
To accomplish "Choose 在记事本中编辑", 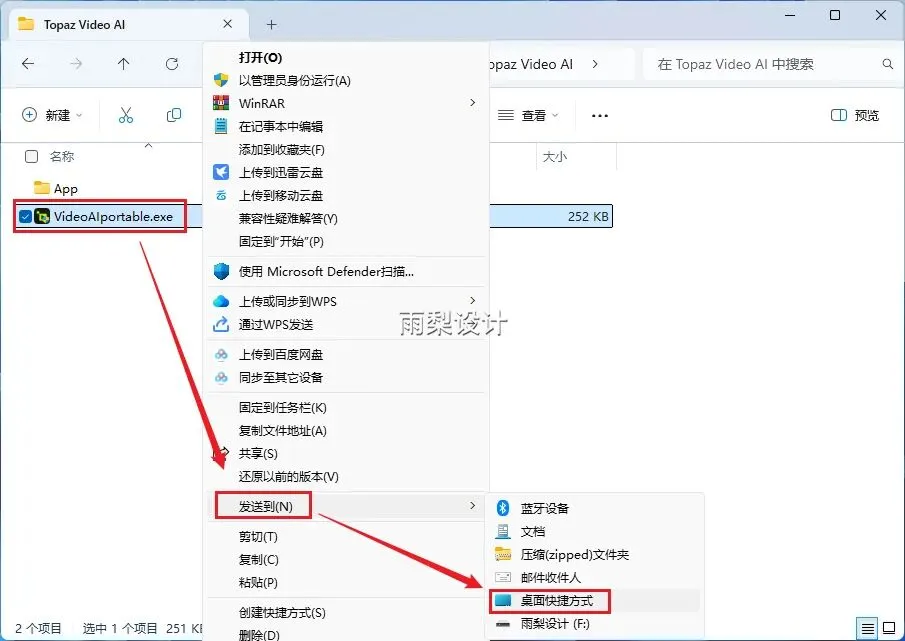I will (x=346, y=126).
